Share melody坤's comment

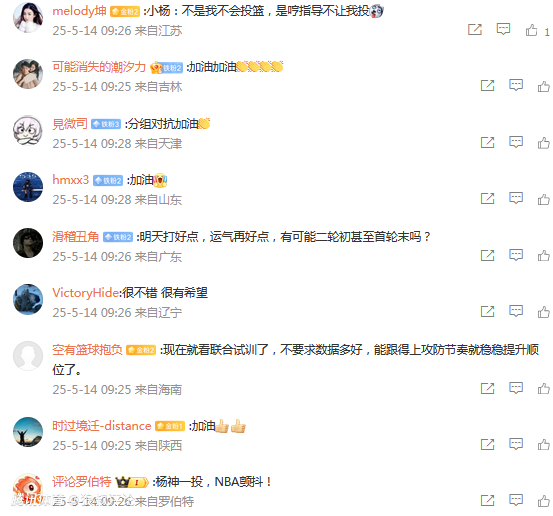(x=475, y=30)
